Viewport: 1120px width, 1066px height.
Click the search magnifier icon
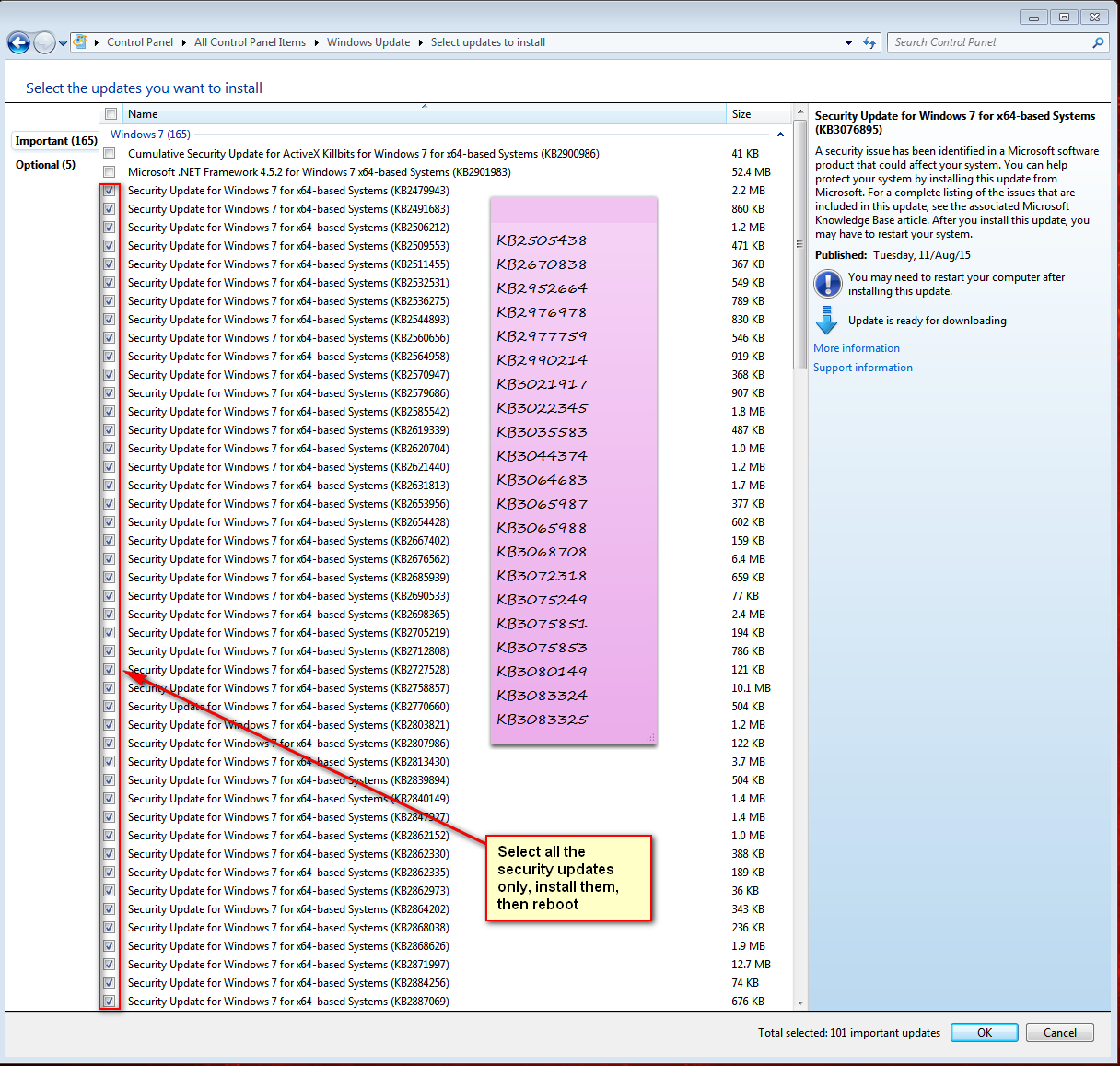point(1098,42)
